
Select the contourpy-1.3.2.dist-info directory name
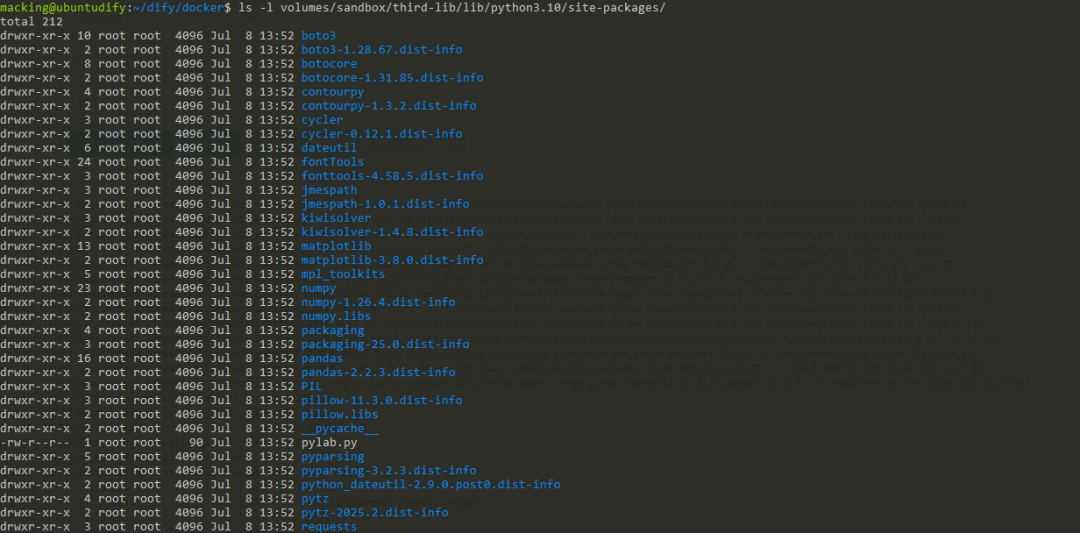(388, 105)
